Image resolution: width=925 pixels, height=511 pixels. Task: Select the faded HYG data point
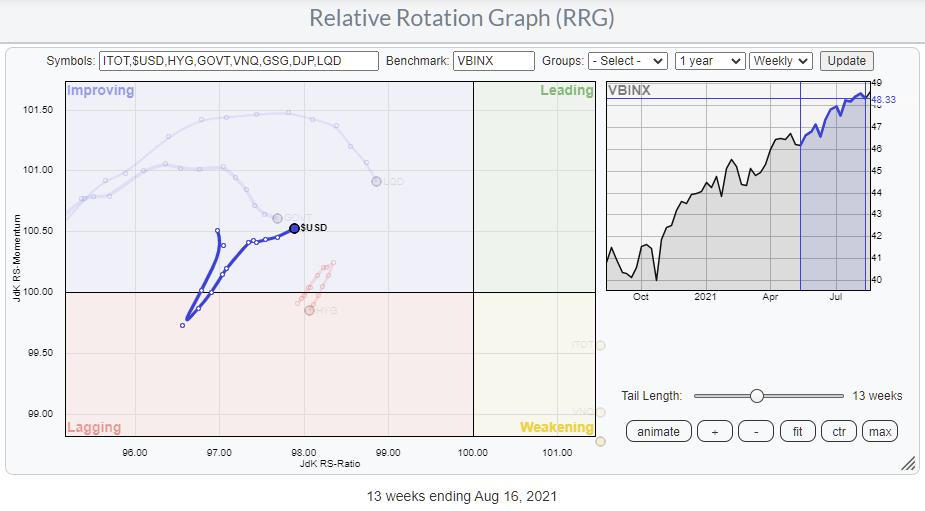tap(309, 310)
